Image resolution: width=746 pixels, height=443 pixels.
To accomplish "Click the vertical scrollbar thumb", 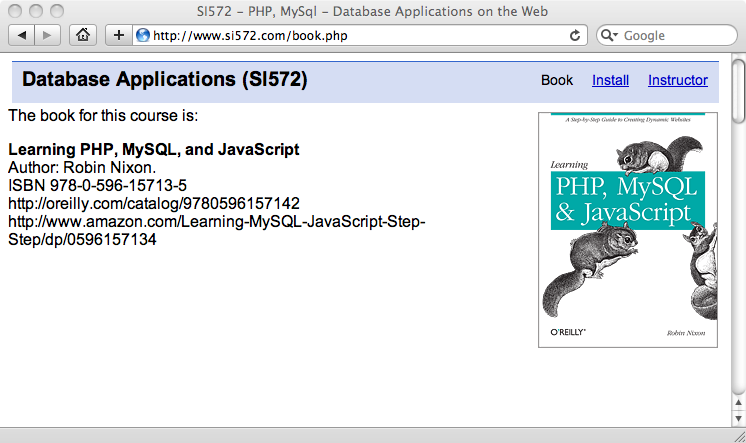I will pyautogui.click(x=738, y=90).
